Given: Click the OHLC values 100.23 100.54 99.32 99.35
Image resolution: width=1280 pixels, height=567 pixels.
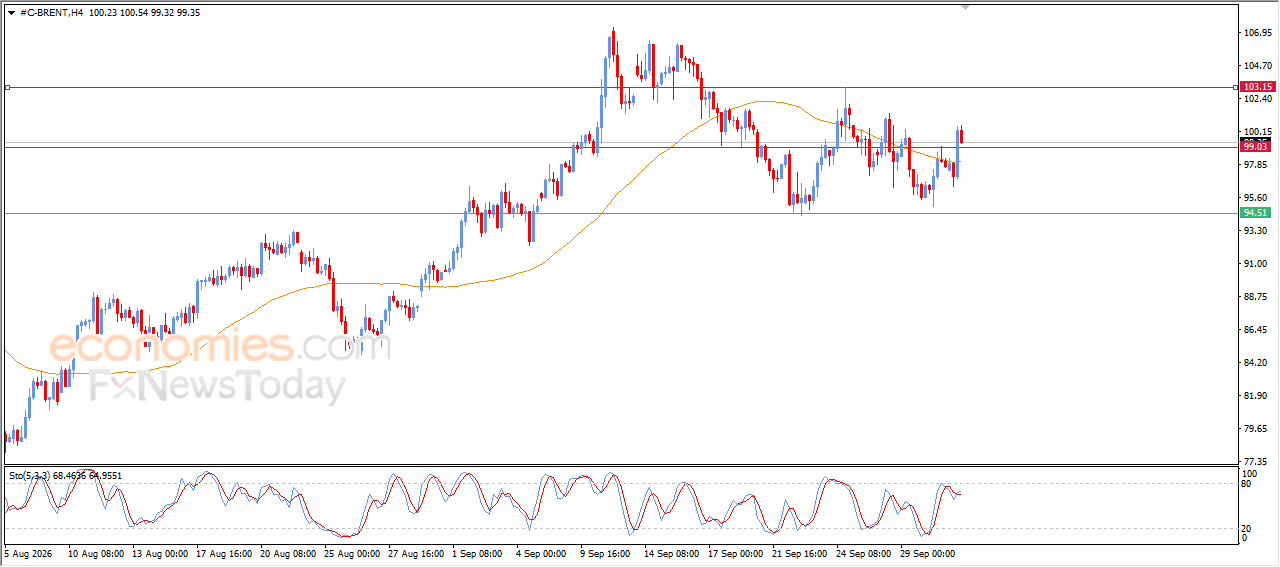Looking at the screenshot, I should pos(144,13).
